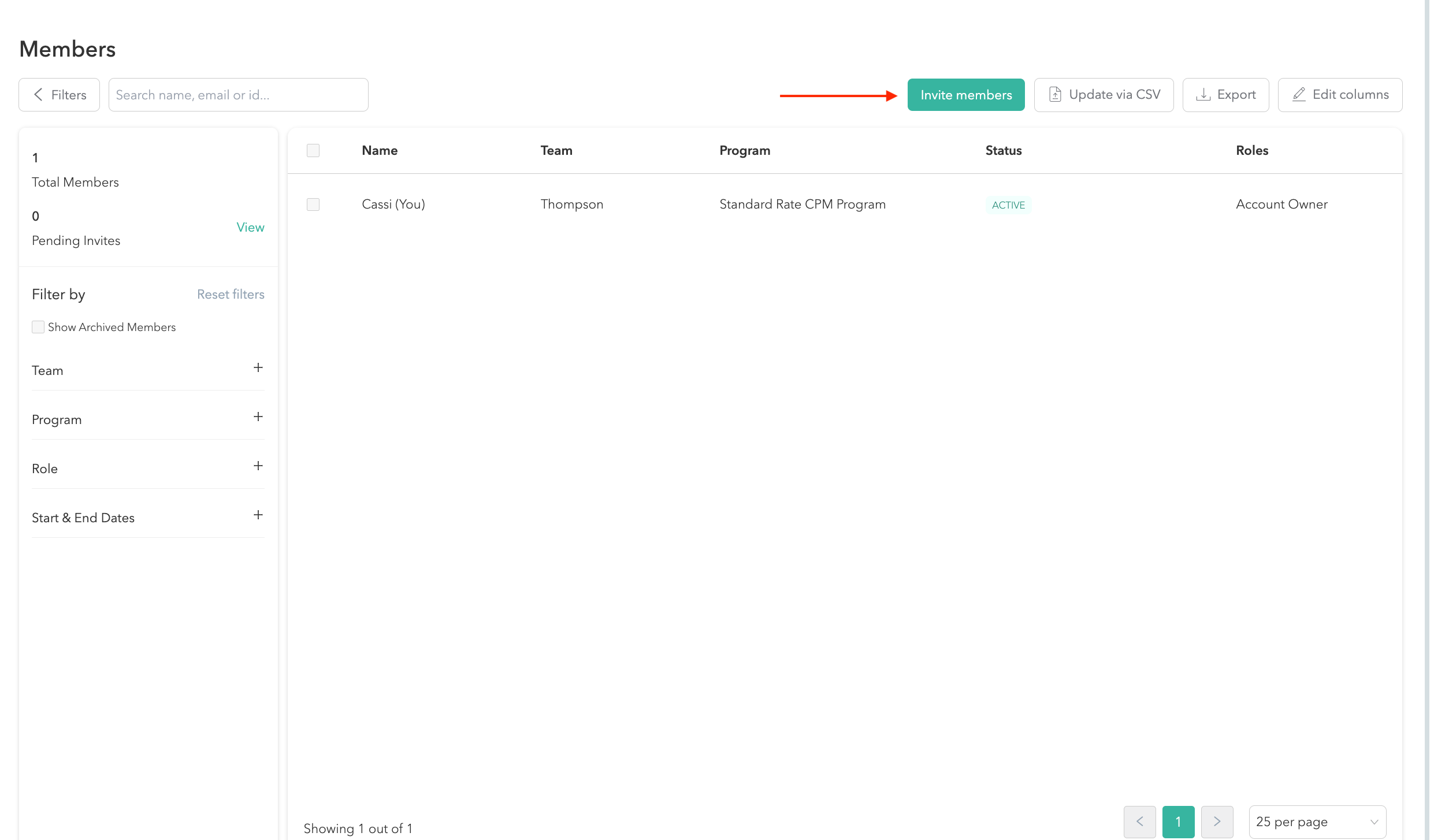Click the Edit columns pencil icon
Screen dimensions: 1434x840
(1299, 95)
